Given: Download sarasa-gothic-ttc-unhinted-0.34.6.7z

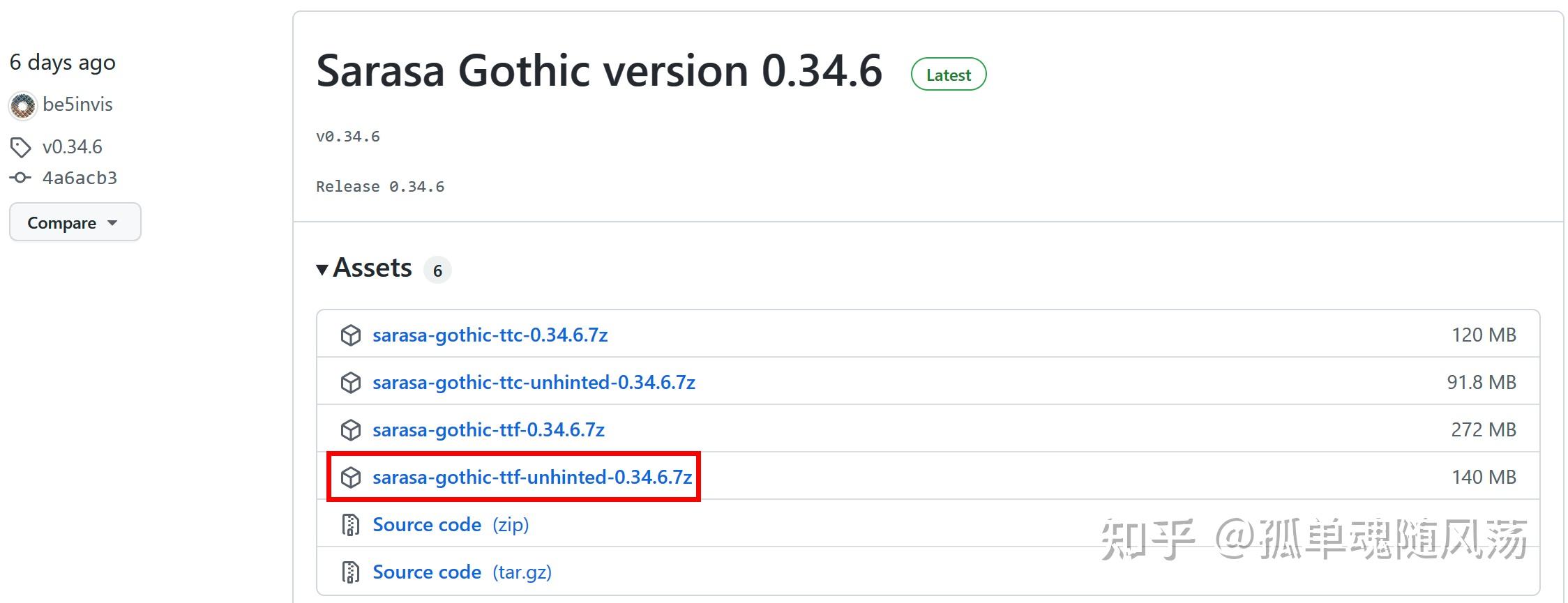Looking at the screenshot, I should coord(534,383).
